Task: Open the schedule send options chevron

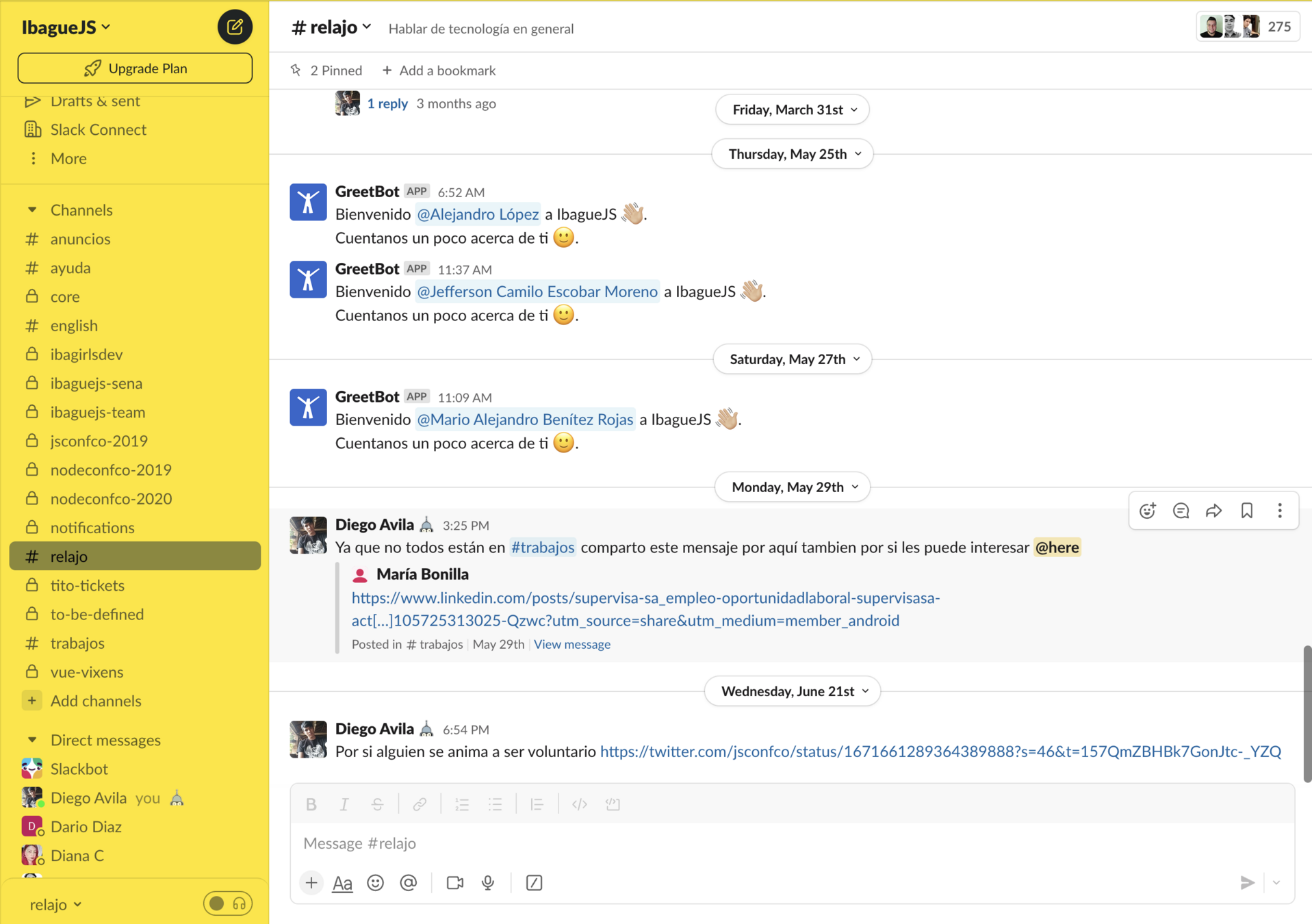Action: [x=1276, y=883]
